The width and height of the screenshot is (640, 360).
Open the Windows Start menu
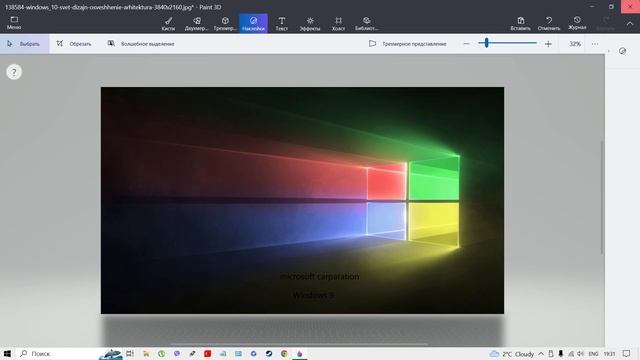coord(7,354)
